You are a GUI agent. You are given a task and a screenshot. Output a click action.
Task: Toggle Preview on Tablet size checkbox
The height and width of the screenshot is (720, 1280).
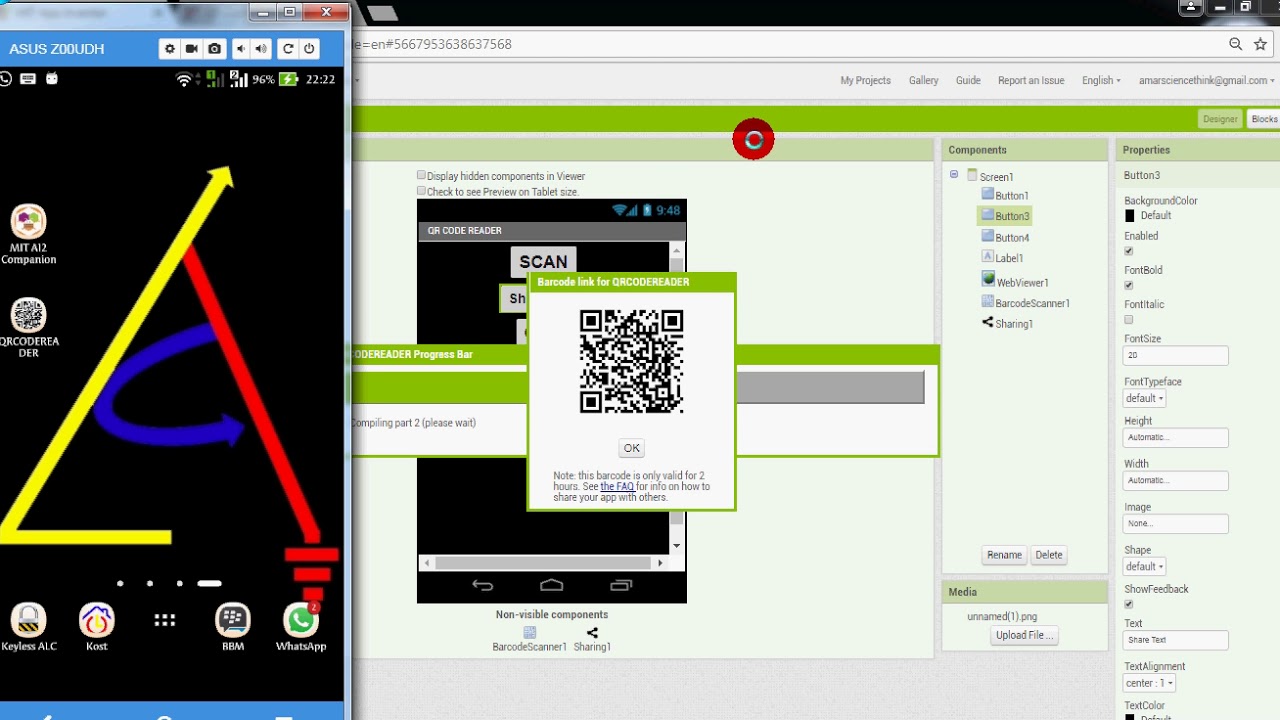(421, 191)
